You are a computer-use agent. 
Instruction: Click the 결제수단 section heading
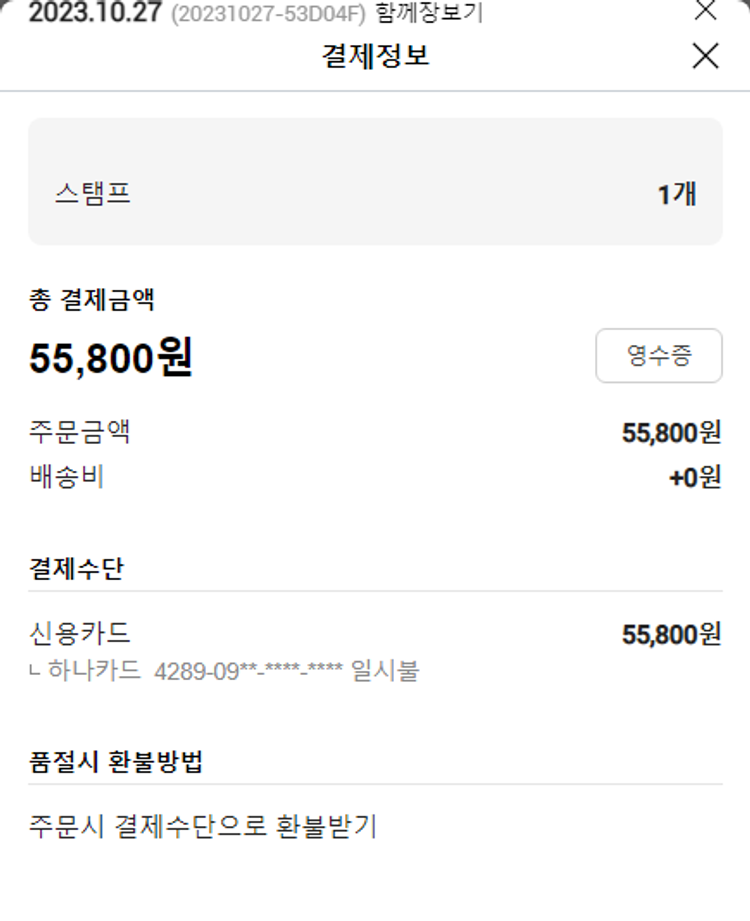tap(77, 568)
